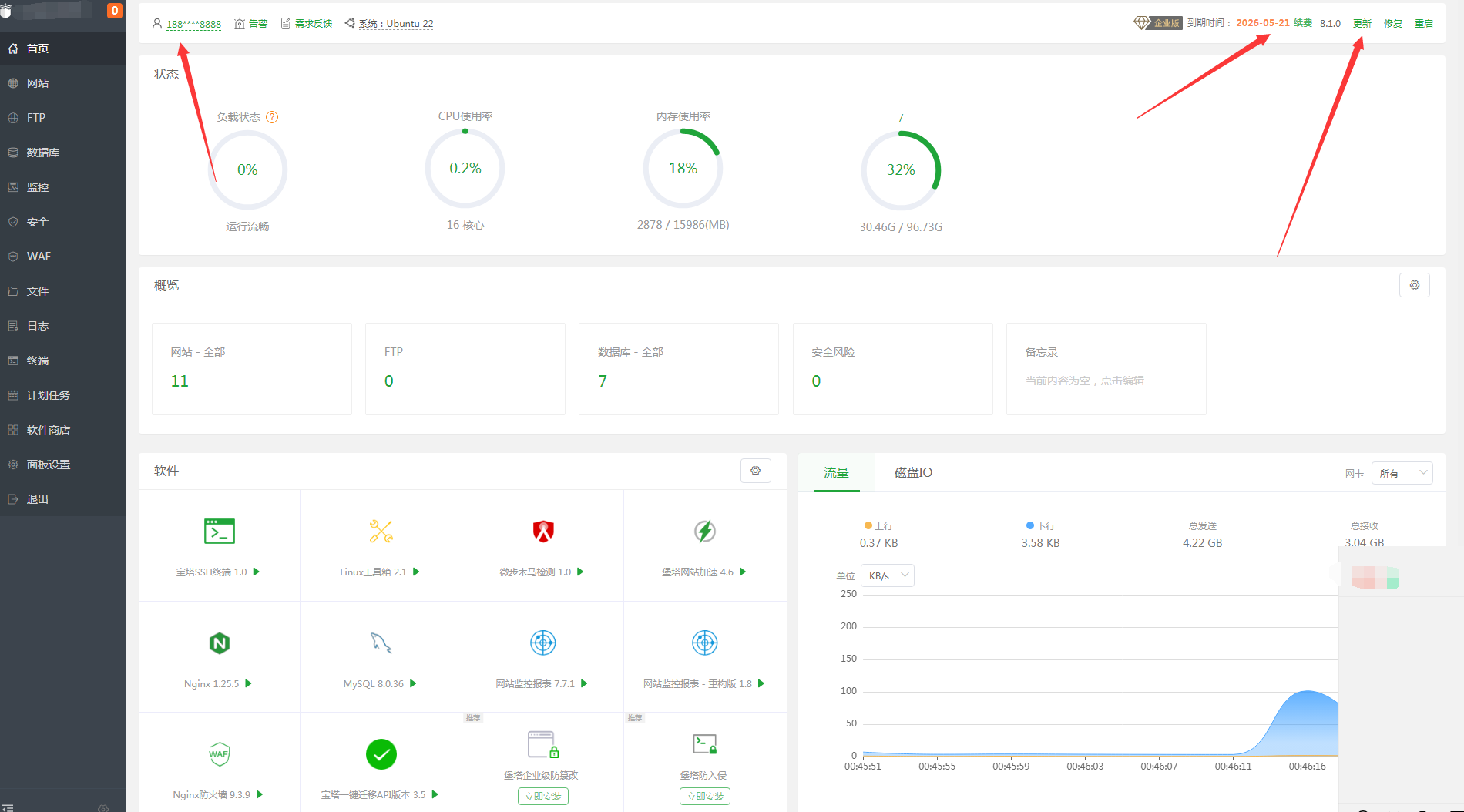Click the 堡塔网站加速 lightning icon
Image resolution: width=1464 pixels, height=812 pixels.
704,532
